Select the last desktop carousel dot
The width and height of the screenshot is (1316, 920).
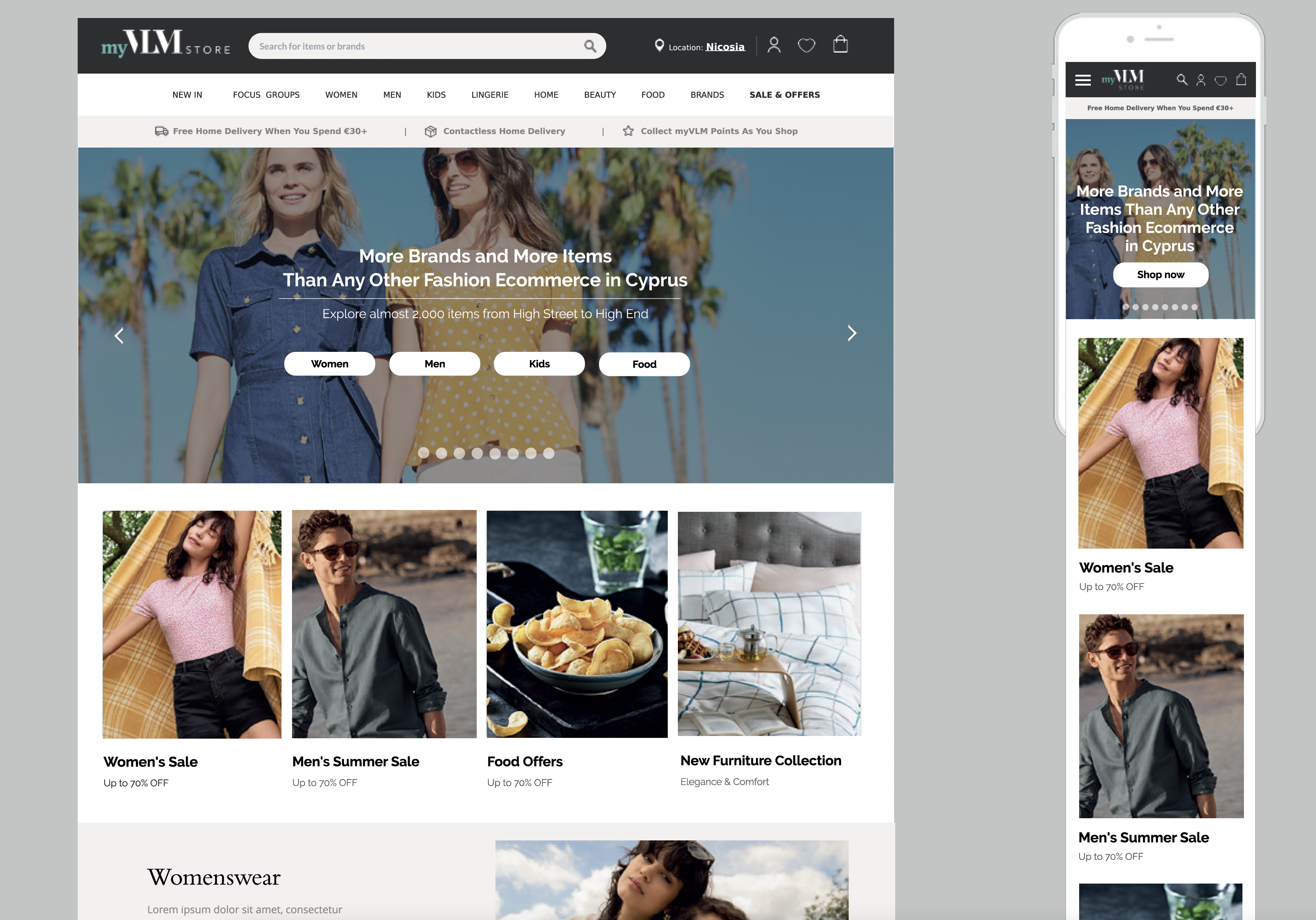click(548, 453)
